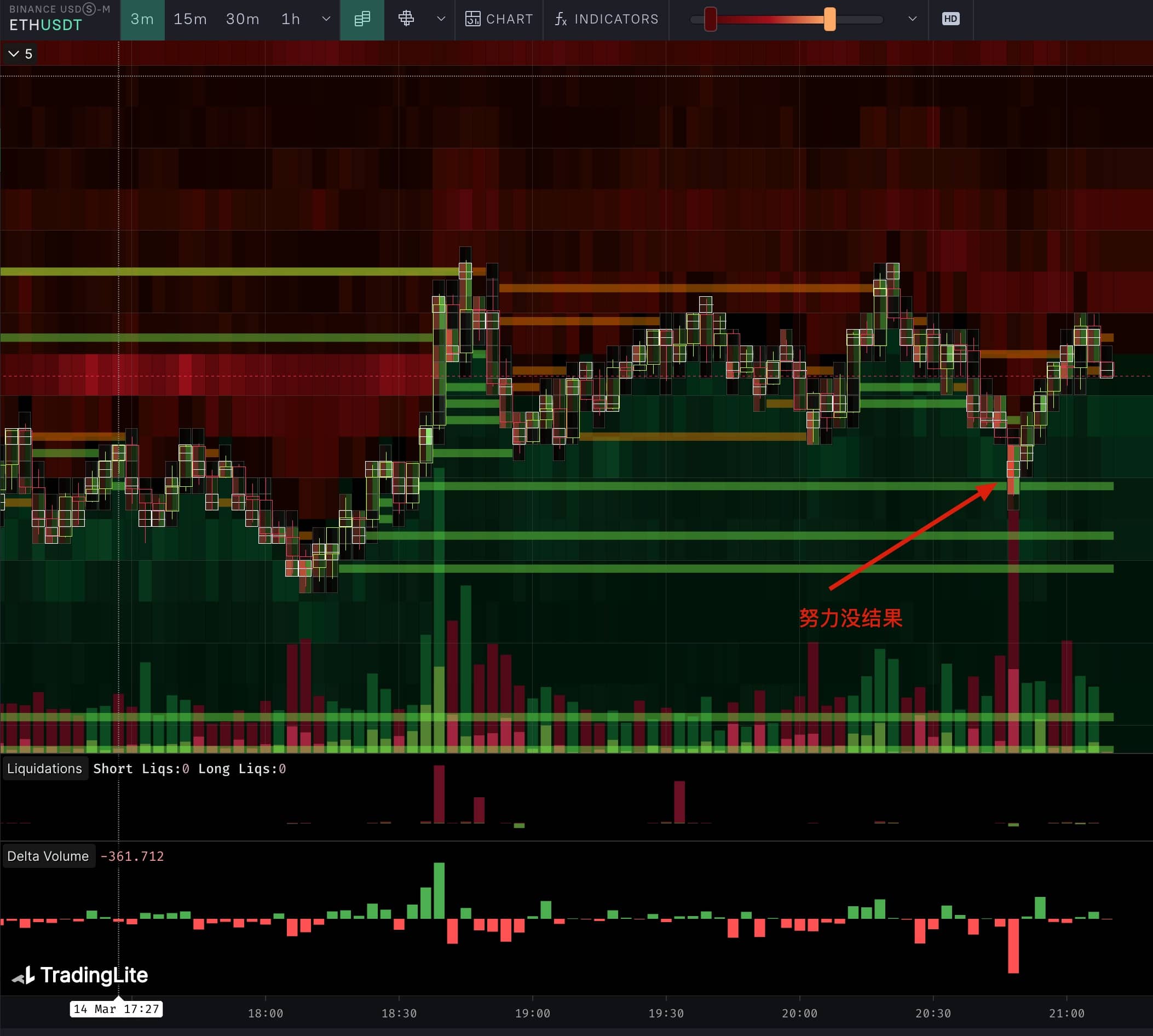The height and width of the screenshot is (1036, 1153).
Task: Switch chart to 1h timeframe
Action: (291, 19)
